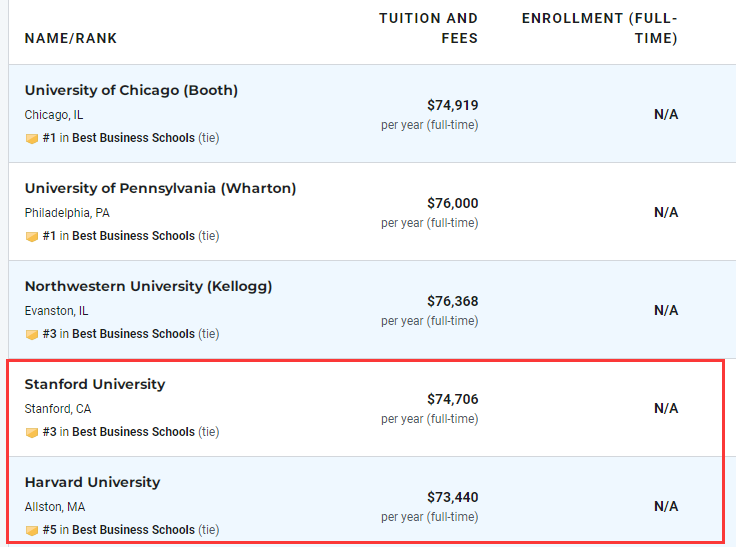
Task: Click the NAME/RANK column header
Action: [x=70, y=38]
